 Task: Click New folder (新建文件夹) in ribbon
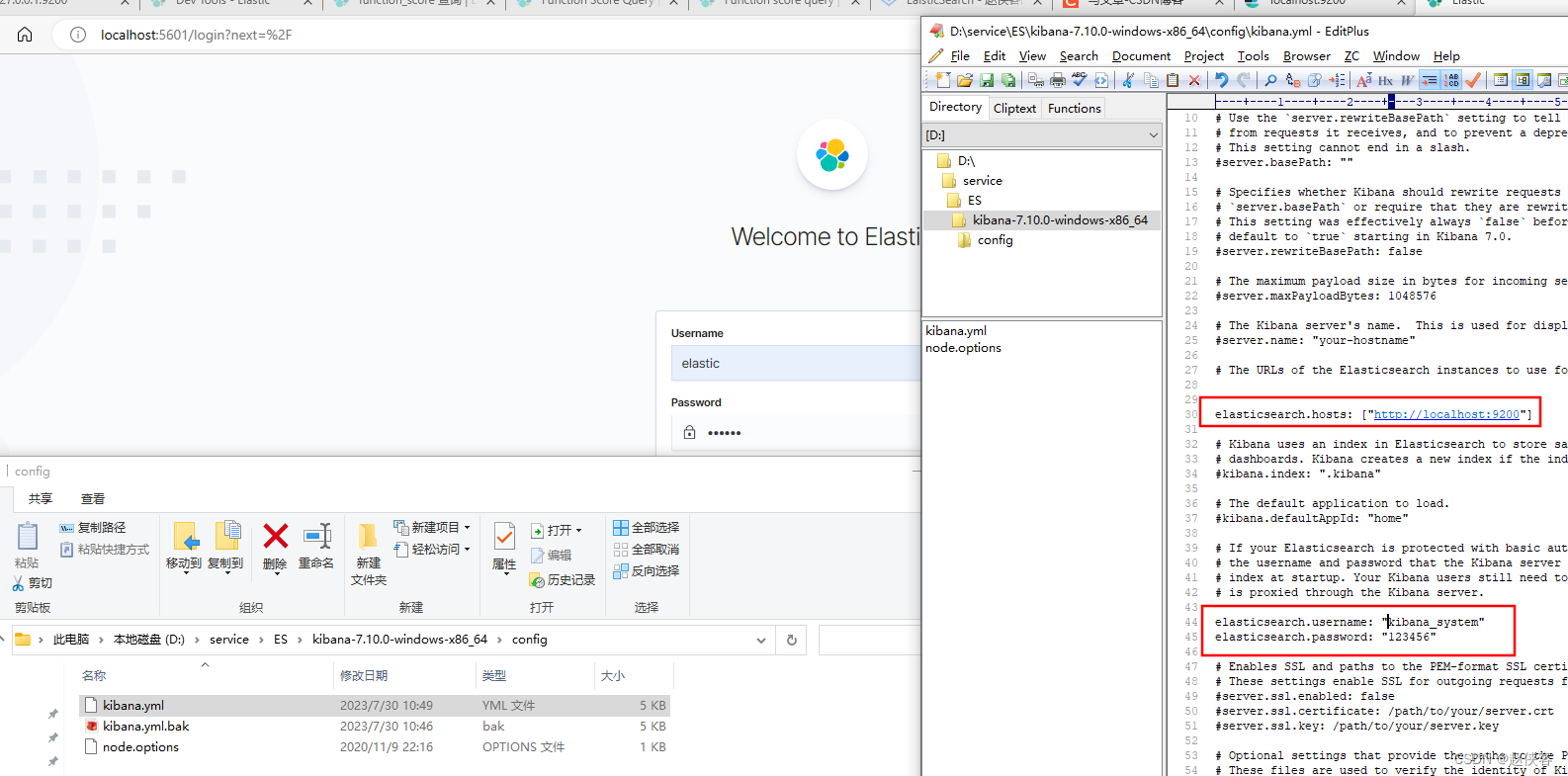(368, 554)
